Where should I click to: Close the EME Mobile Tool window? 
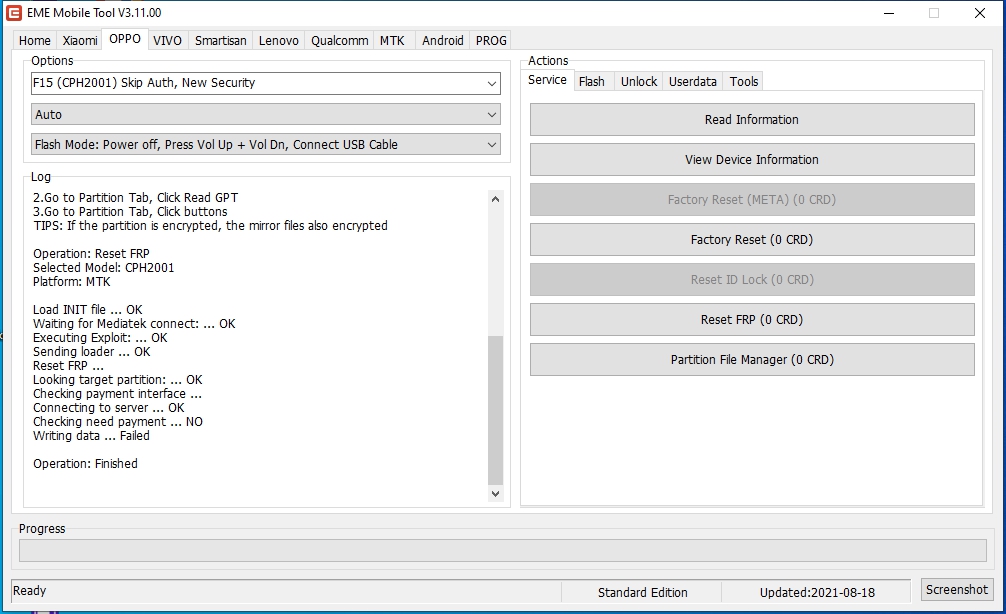980,13
